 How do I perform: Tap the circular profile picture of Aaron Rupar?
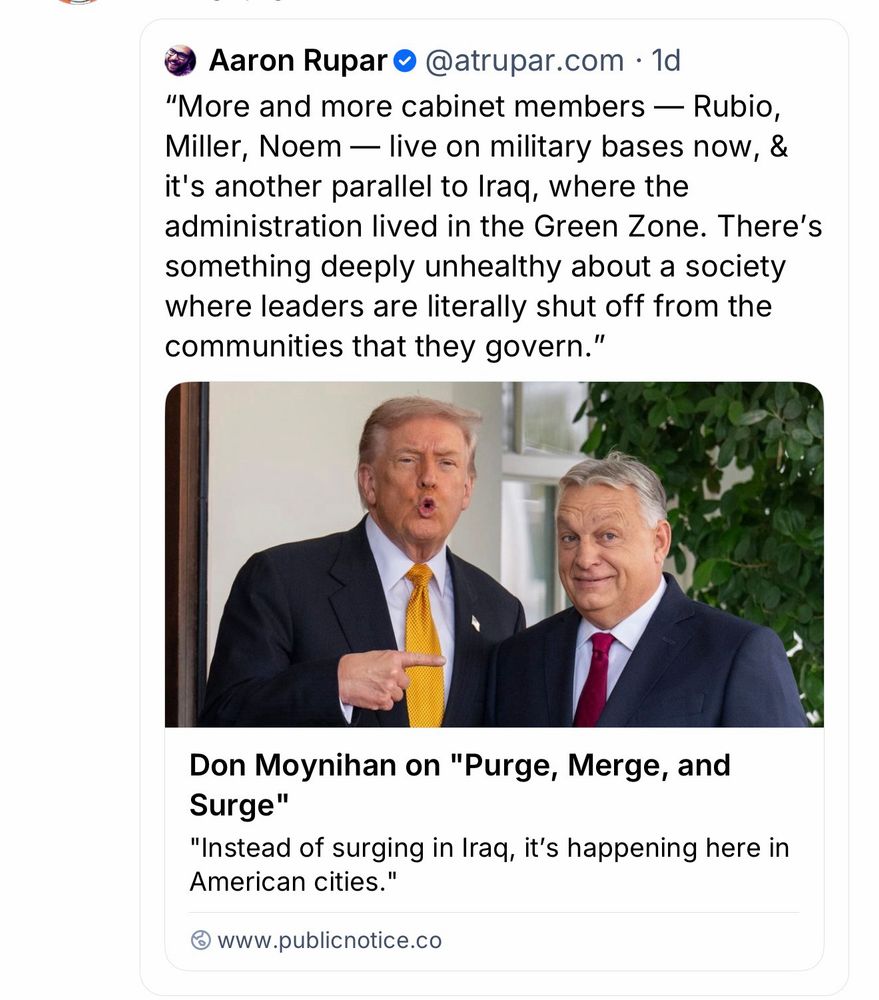click(180, 60)
